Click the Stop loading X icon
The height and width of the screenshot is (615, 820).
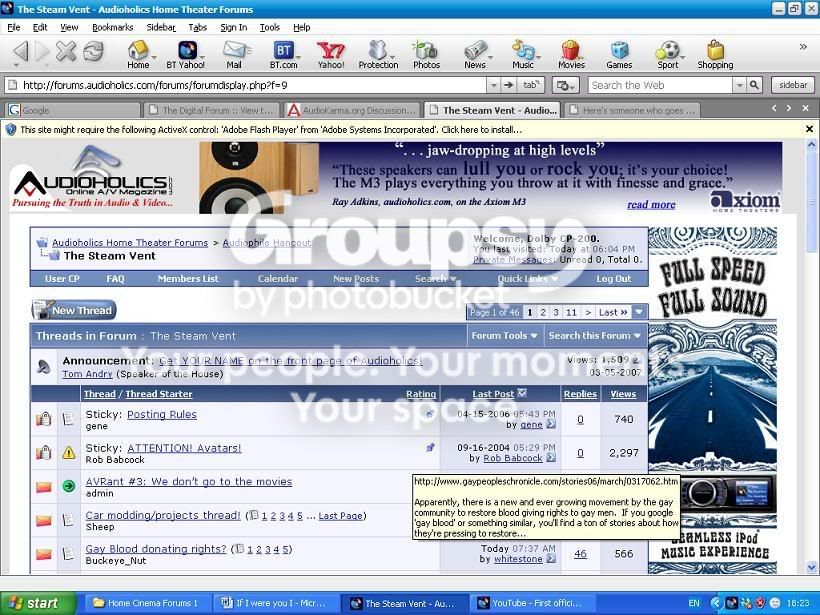click(x=66, y=51)
